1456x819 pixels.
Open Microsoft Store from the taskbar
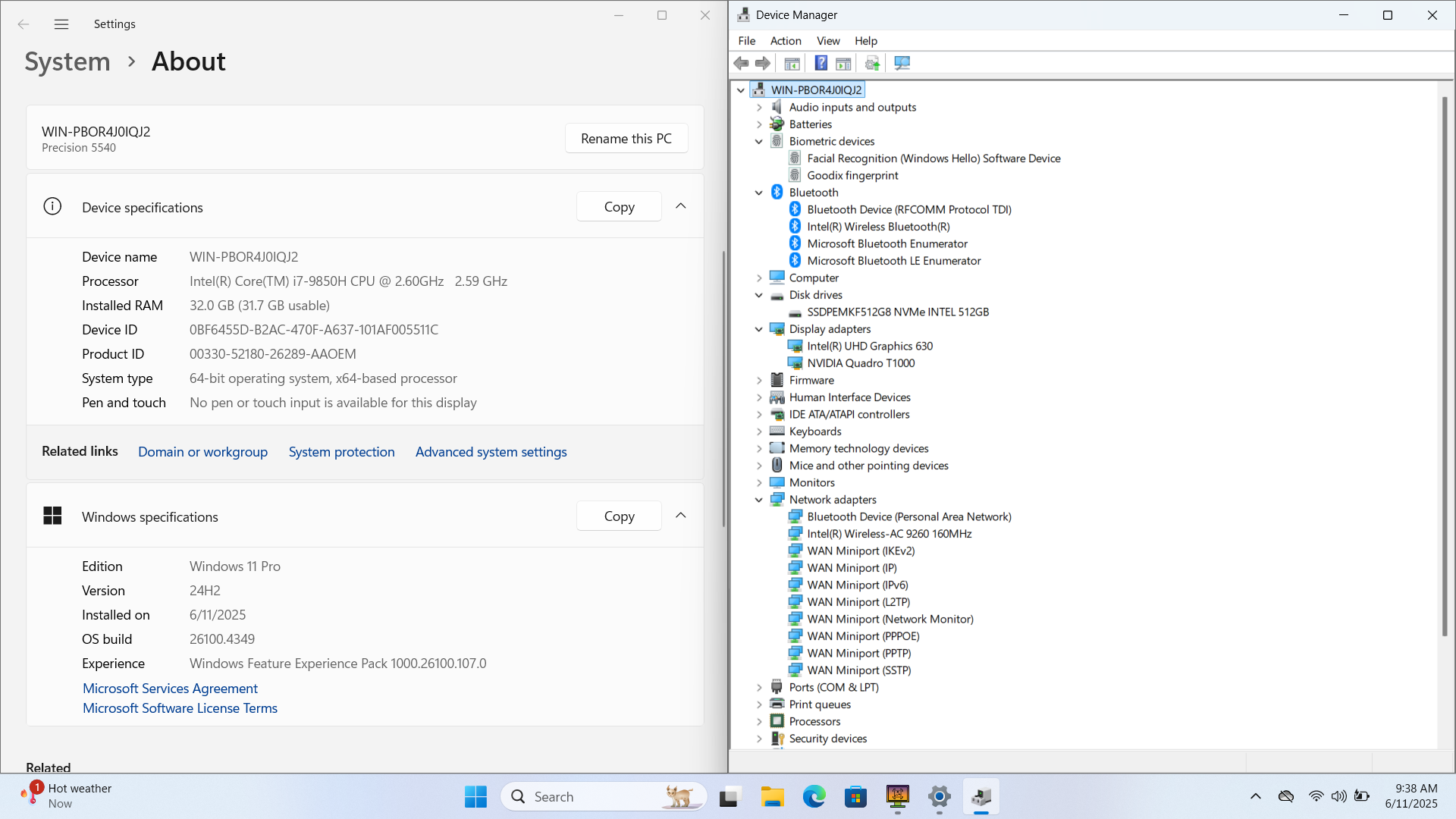click(855, 797)
